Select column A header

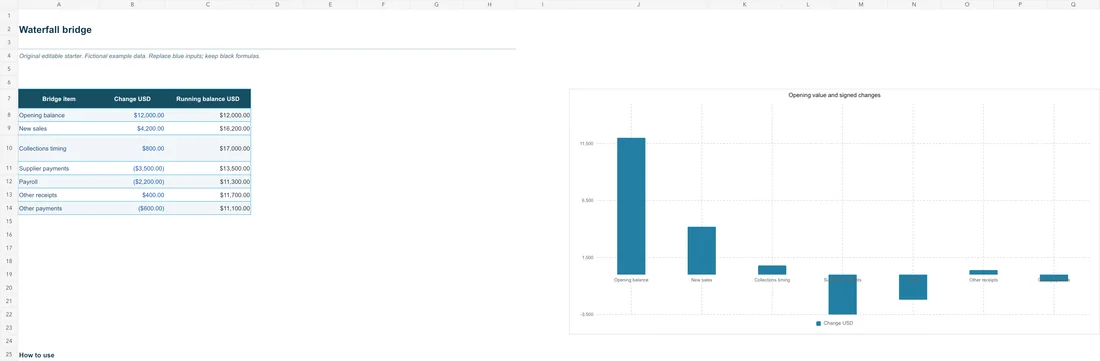coord(59,5)
